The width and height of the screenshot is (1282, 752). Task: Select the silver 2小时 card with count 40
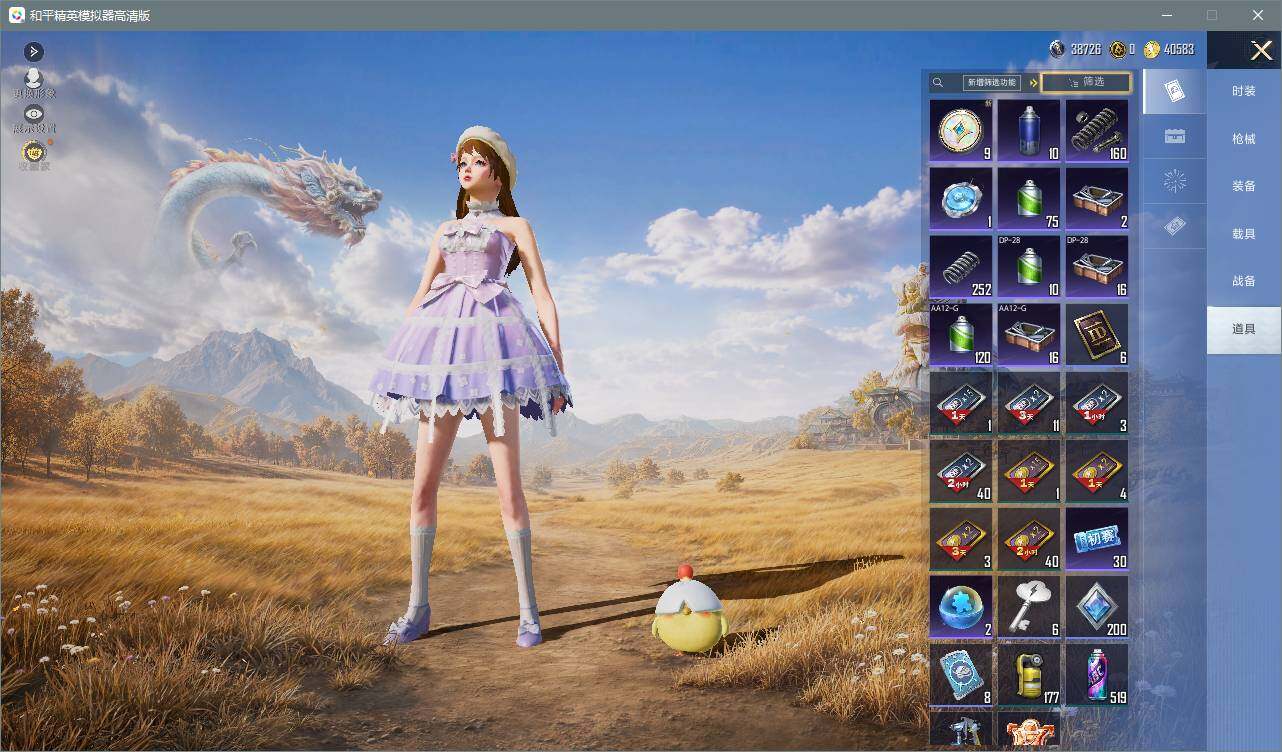click(x=961, y=471)
